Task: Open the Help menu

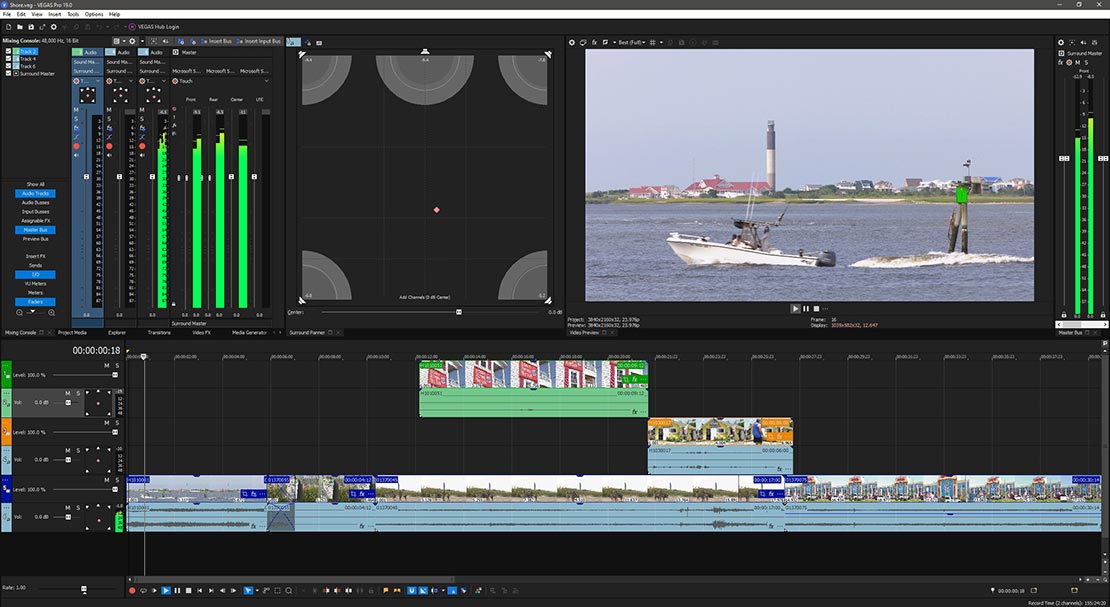Action: pos(114,14)
